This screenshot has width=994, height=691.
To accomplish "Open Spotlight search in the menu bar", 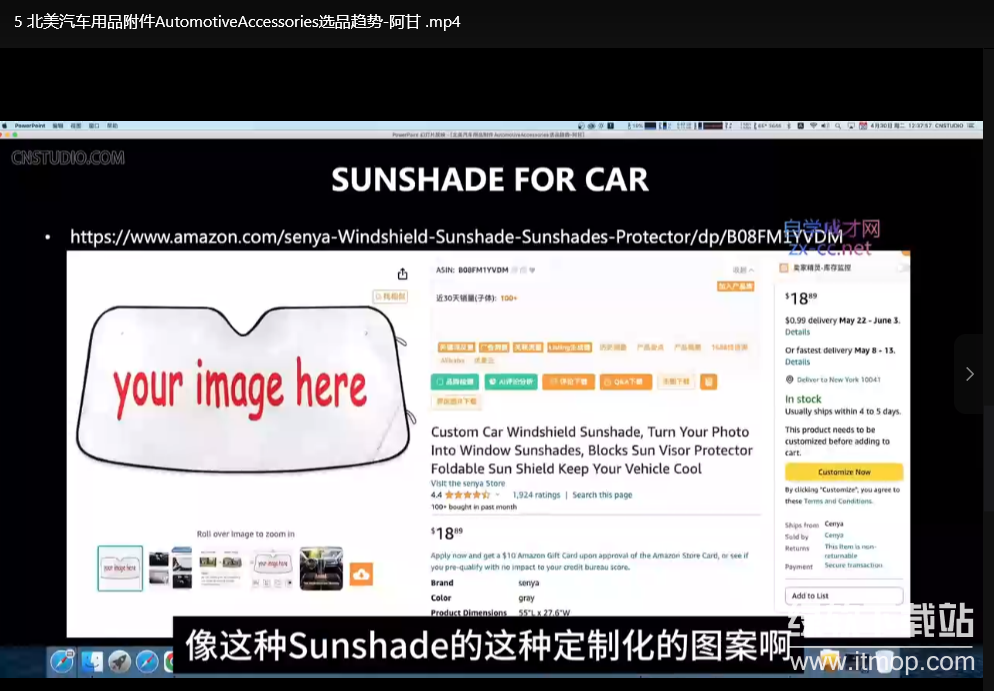I will 838,126.
